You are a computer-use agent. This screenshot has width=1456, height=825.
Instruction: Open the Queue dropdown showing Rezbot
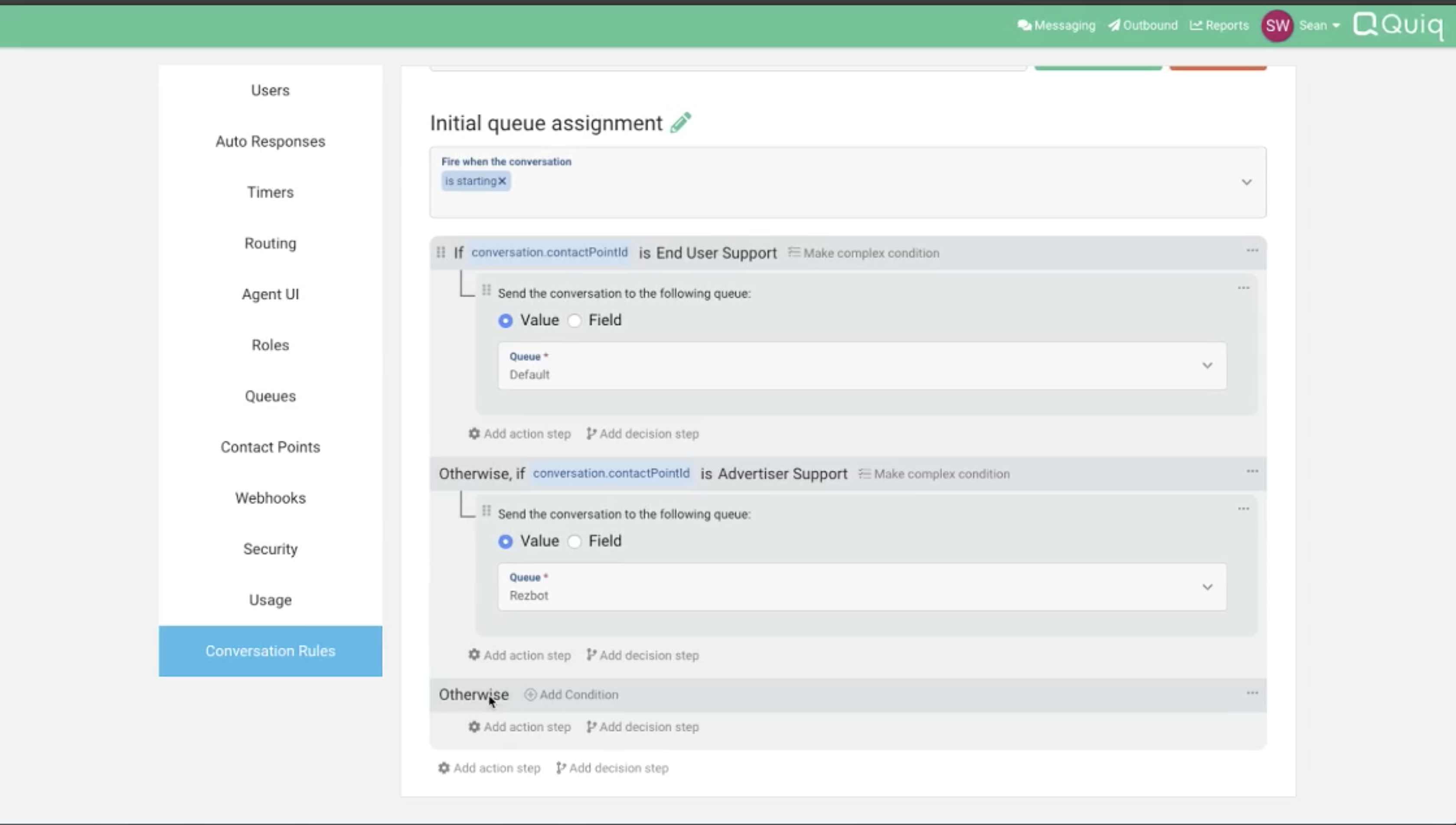pyautogui.click(x=1207, y=586)
